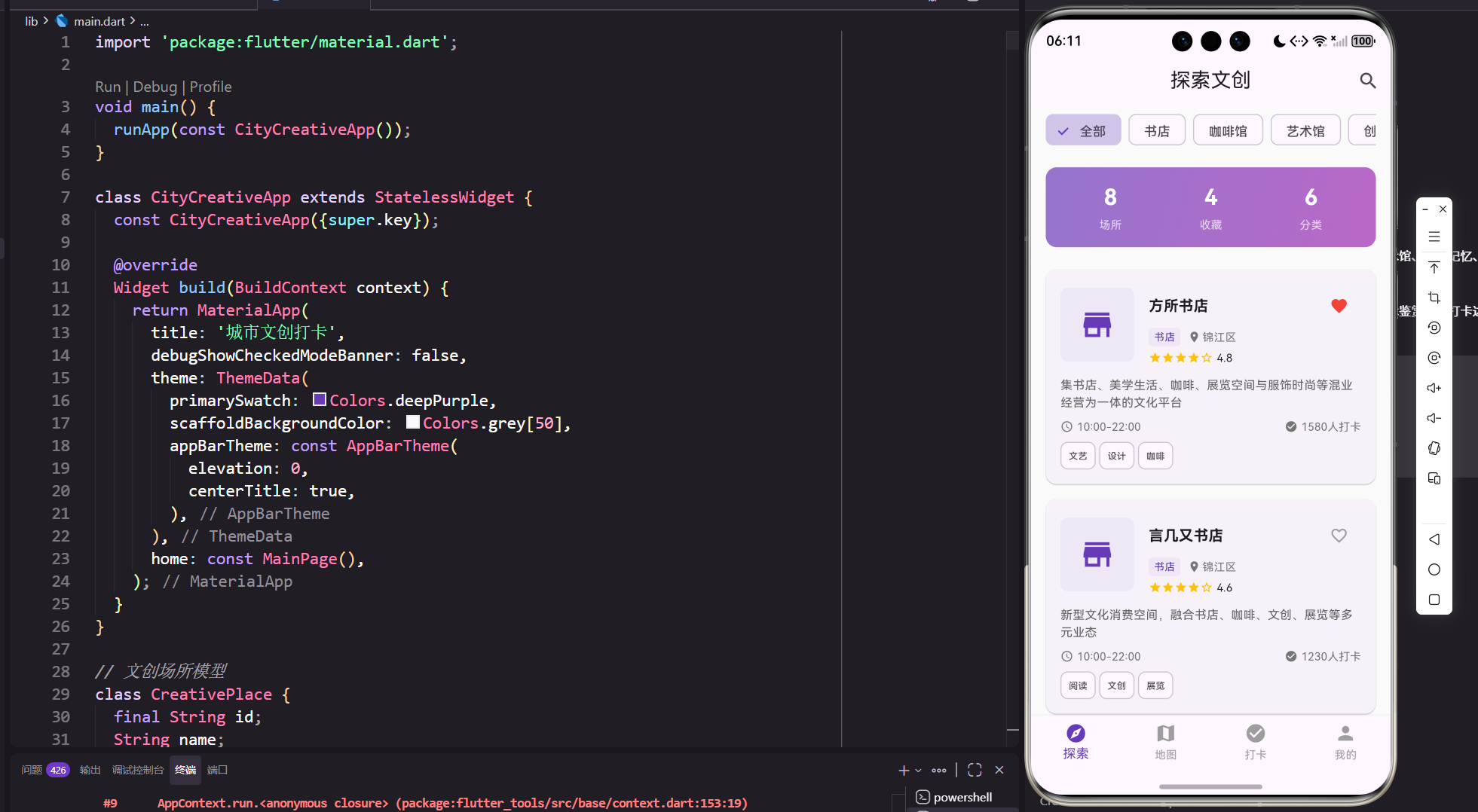Open the 打卡 bottom navigation tab

1255,742
